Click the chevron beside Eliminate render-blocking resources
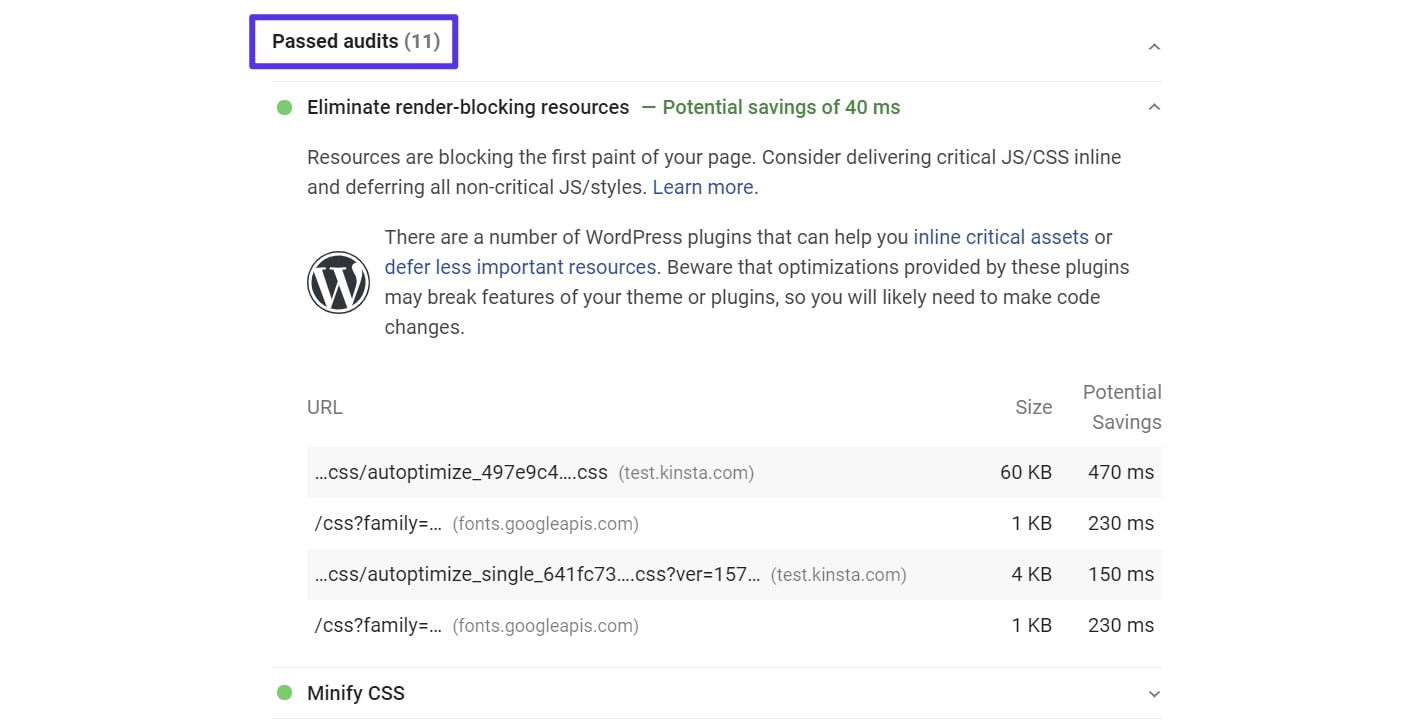Image resolution: width=1414 pixels, height=726 pixels. pyautogui.click(x=1154, y=106)
